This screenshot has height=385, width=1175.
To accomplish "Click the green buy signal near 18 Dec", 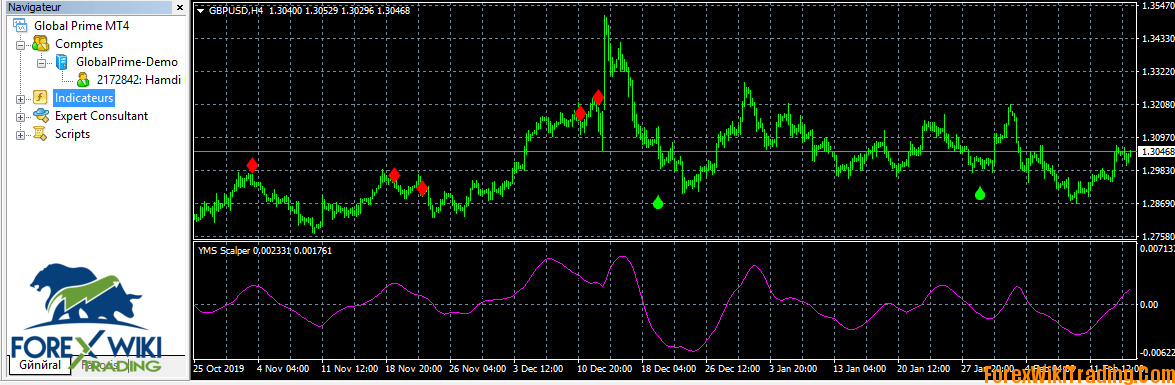I will click(x=658, y=202).
